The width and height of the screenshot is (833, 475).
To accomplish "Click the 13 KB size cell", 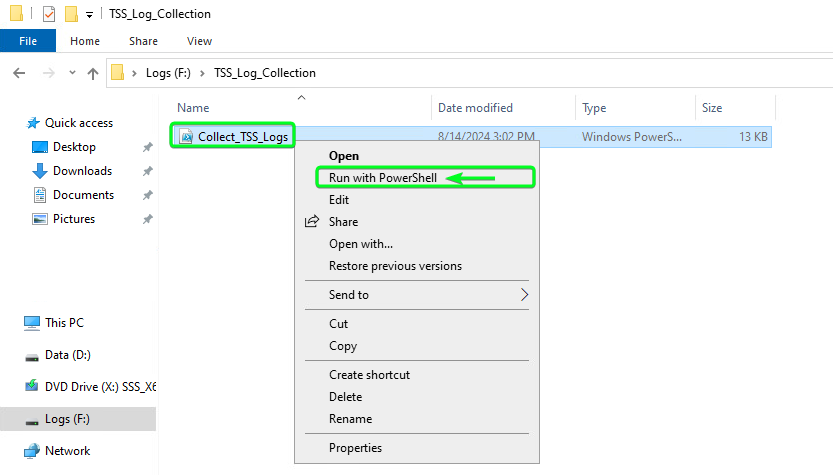I will coord(753,137).
